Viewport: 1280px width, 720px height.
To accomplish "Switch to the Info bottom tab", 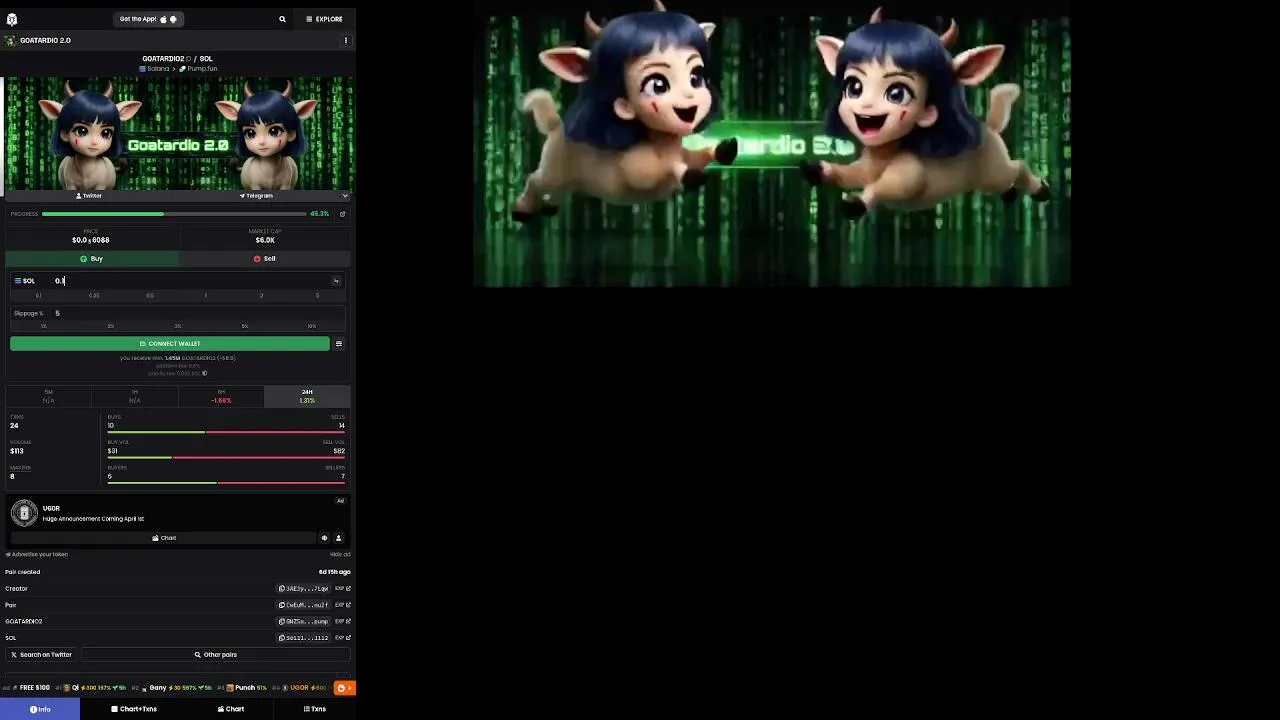I will point(40,709).
